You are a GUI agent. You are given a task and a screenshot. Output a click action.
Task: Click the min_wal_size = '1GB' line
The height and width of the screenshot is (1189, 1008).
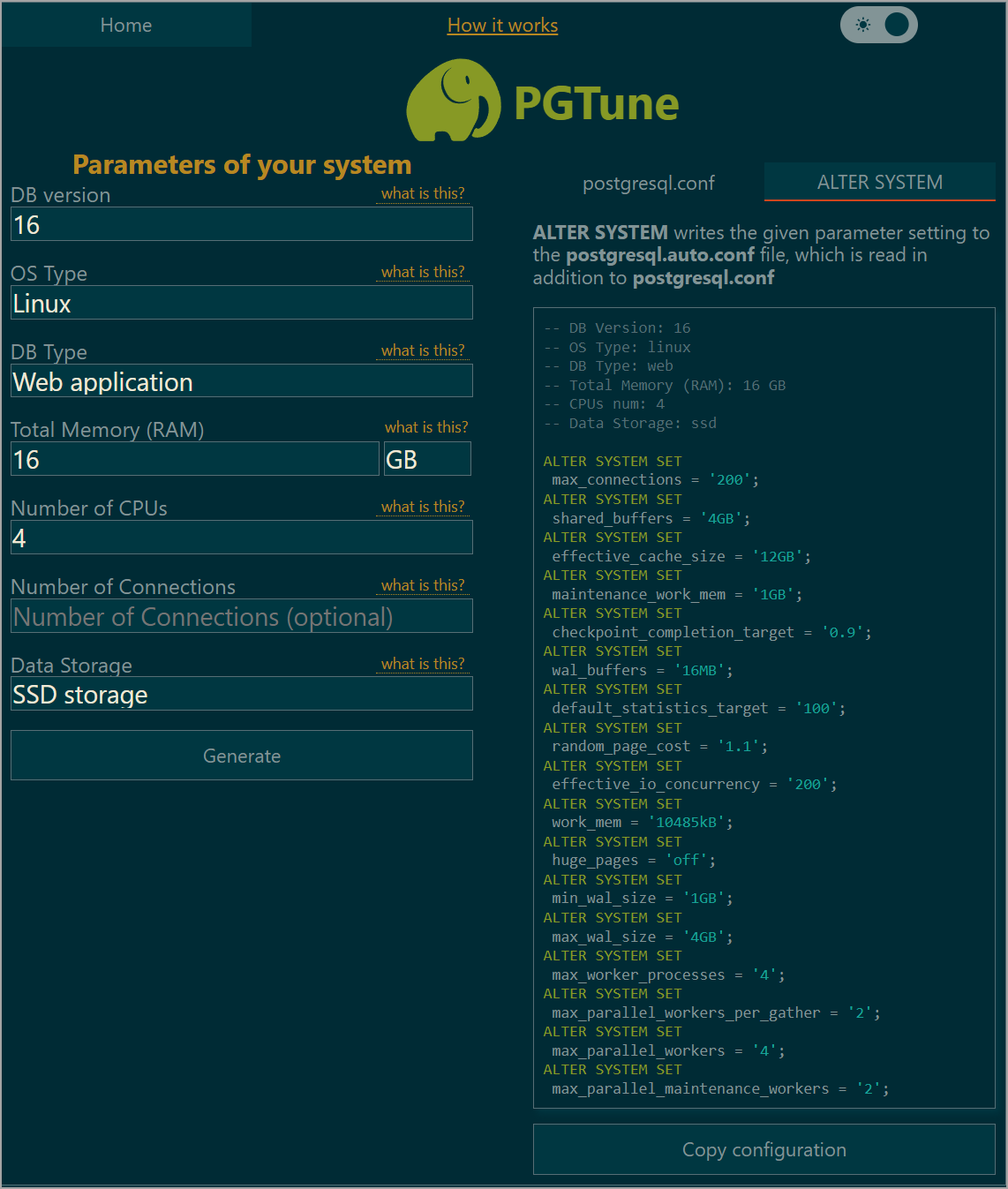(643, 898)
